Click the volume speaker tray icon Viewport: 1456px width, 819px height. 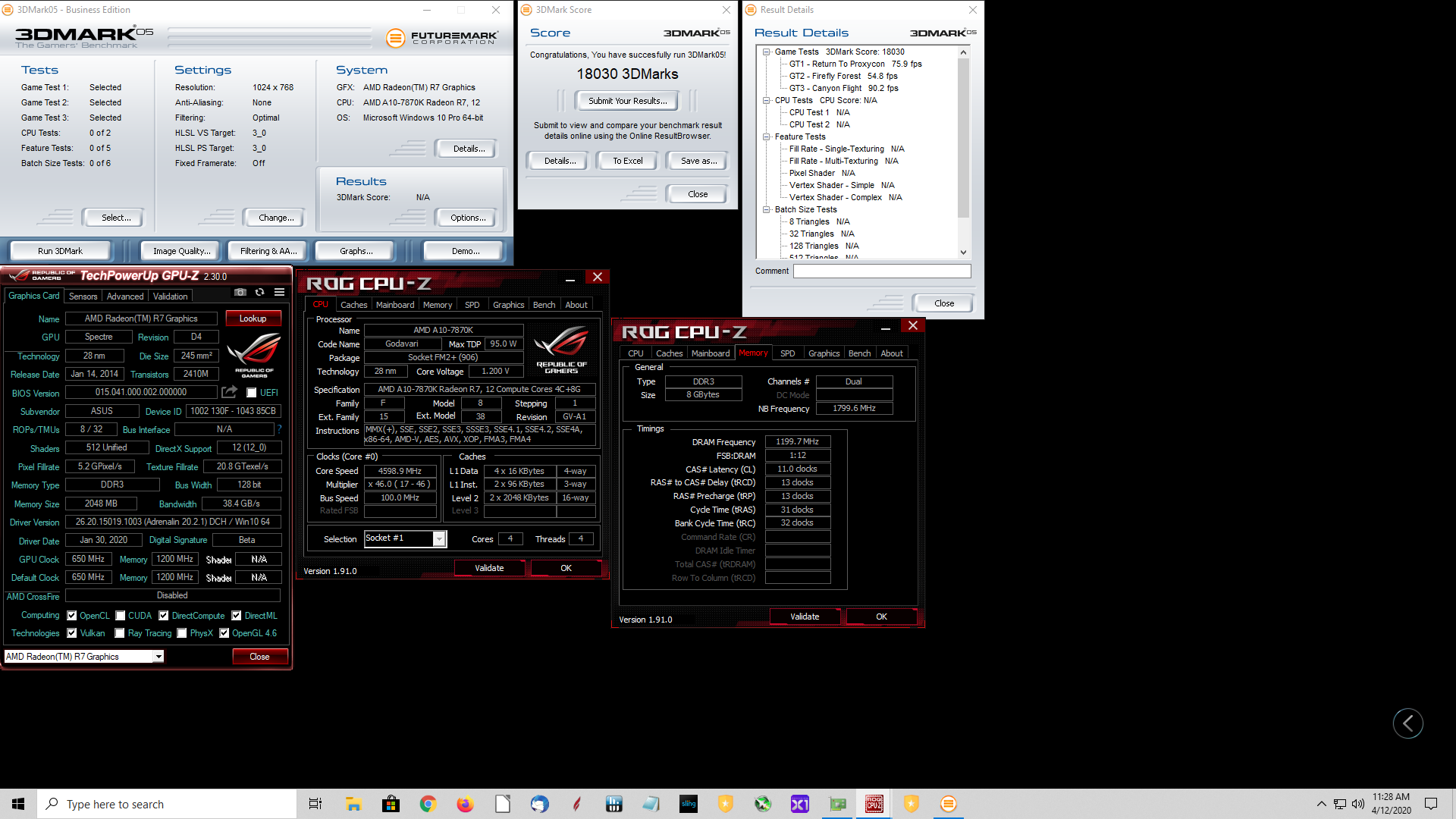point(1357,804)
